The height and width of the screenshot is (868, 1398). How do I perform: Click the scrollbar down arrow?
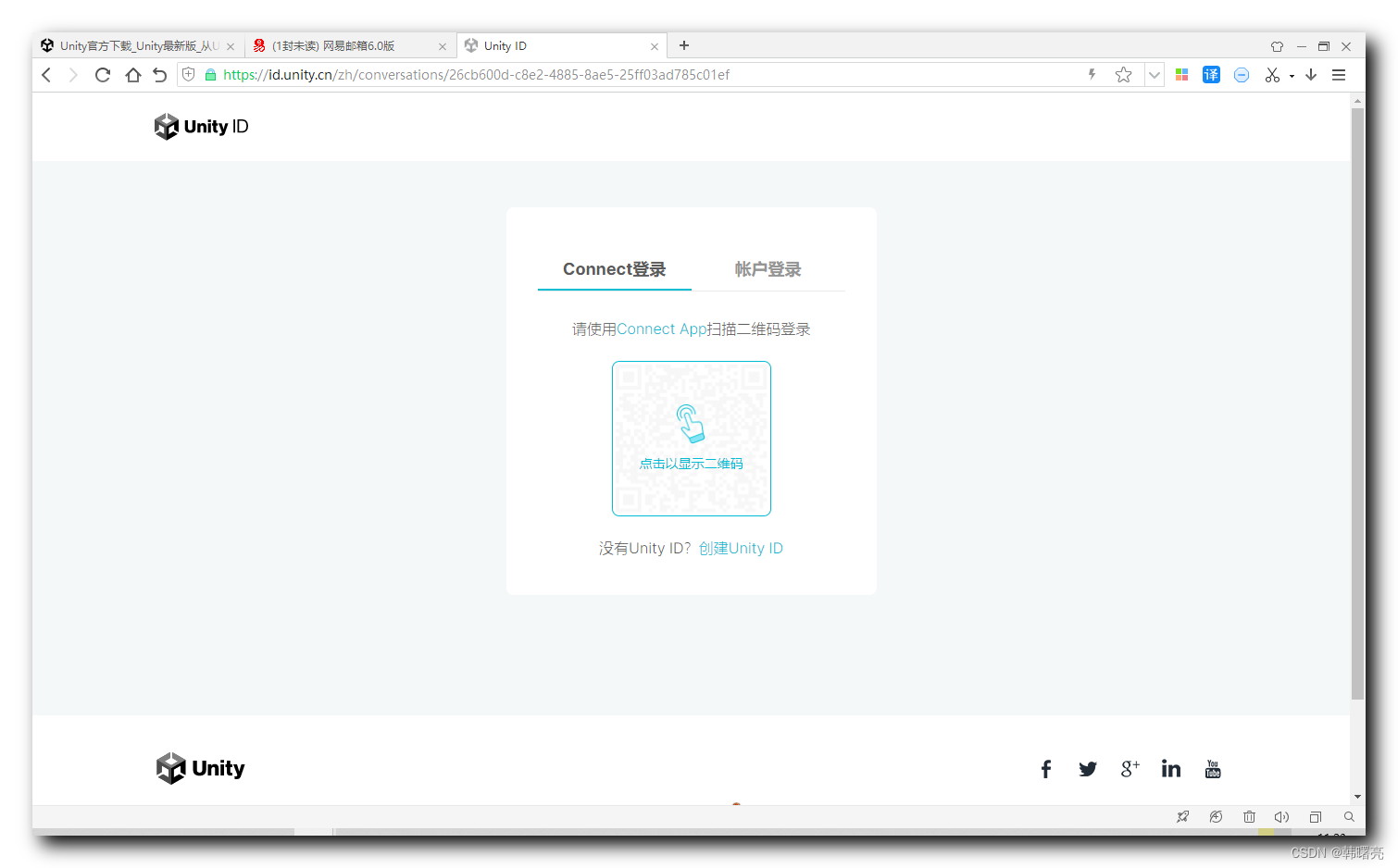(1357, 797)
